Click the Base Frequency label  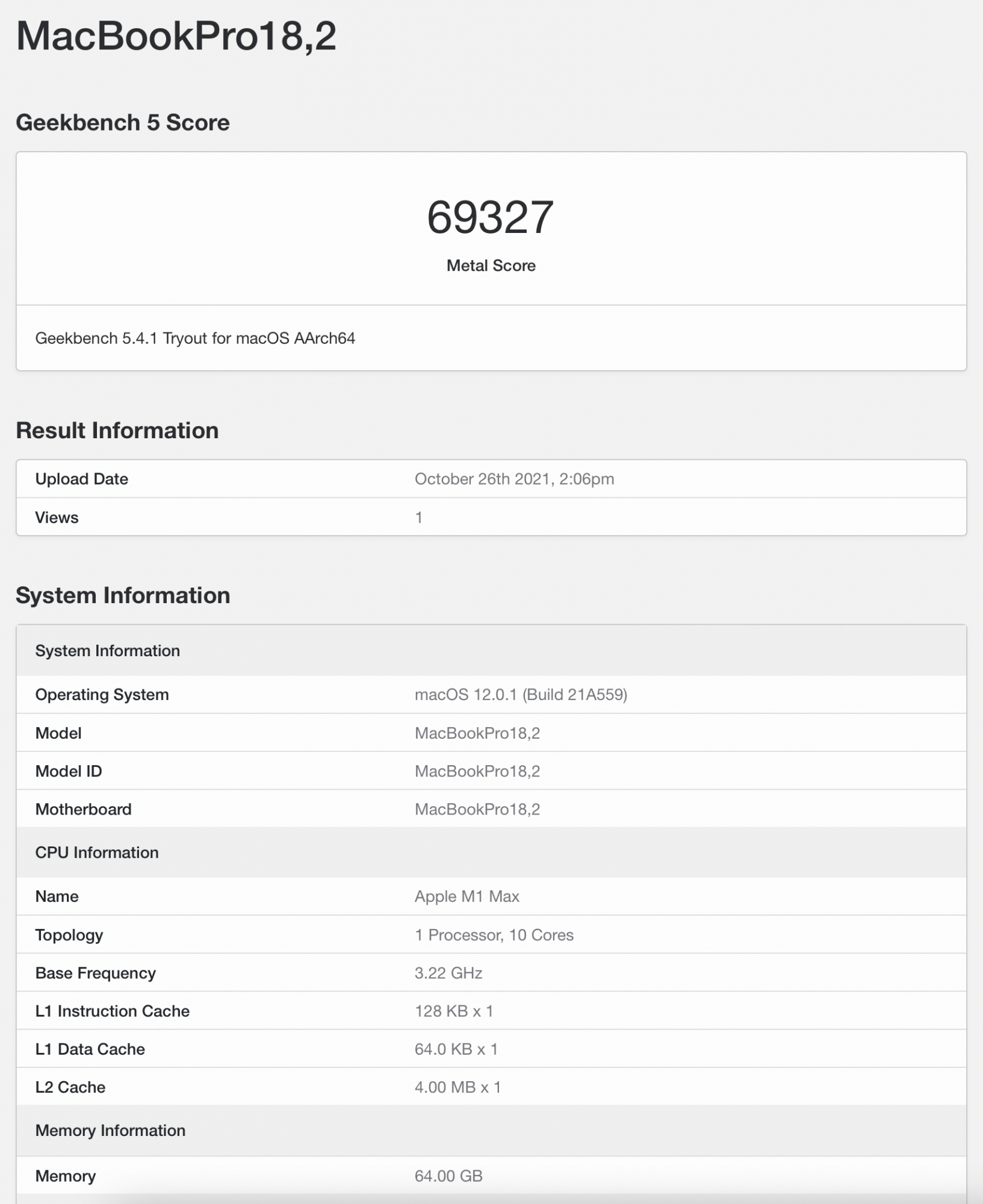coord(96,973)
